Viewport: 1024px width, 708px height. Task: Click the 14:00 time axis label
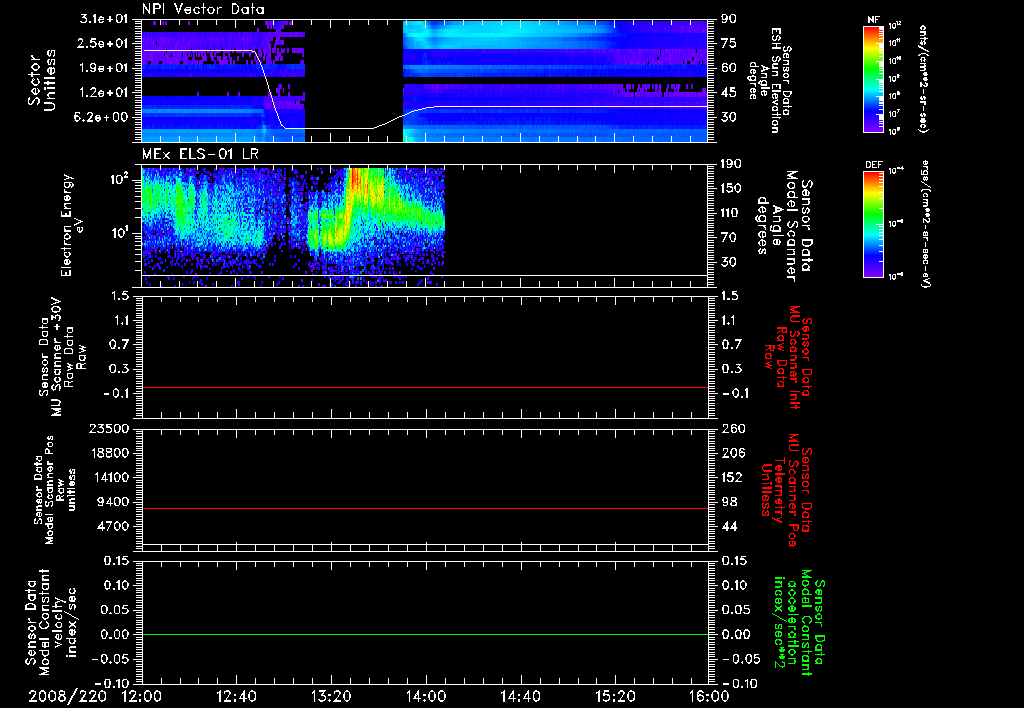[426, 696]
